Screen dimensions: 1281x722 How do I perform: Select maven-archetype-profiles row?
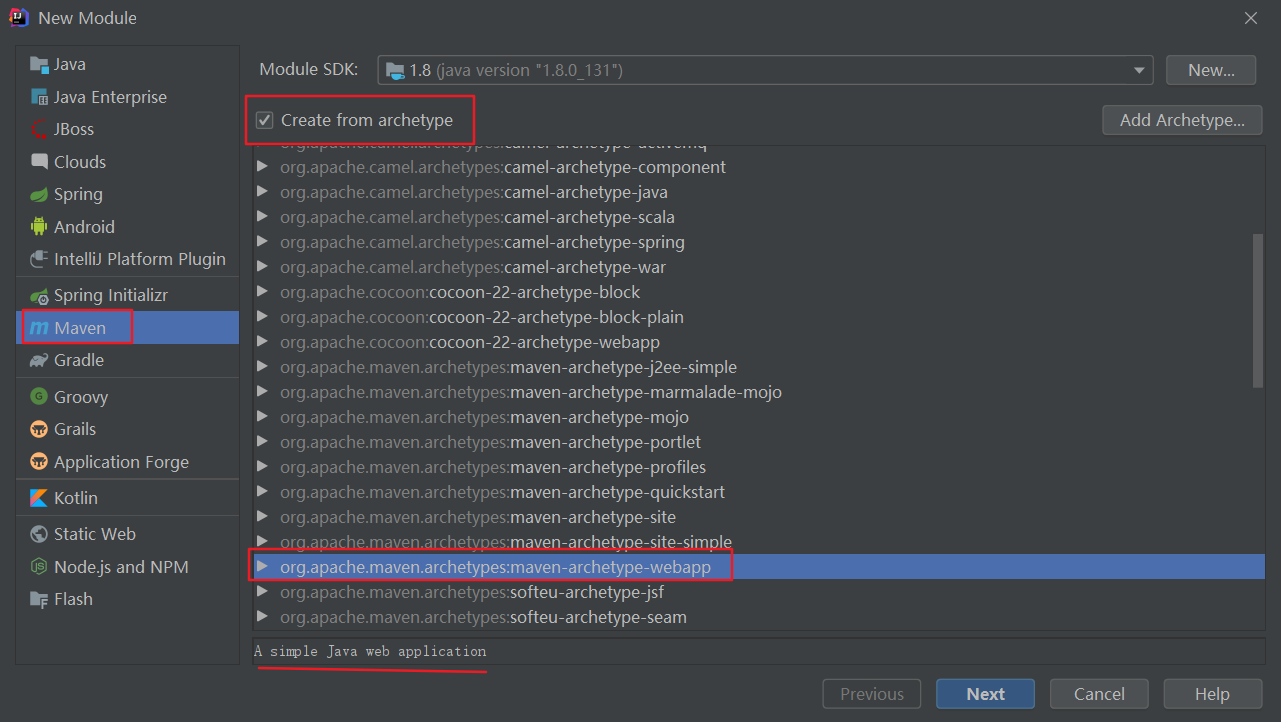click(x=759, y=467)
